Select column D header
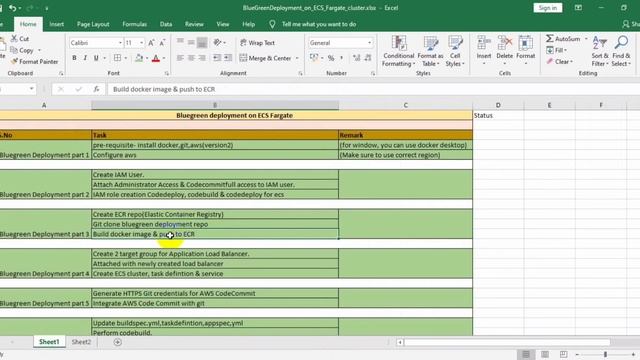This screenshot has width=640, height=360. tap(498, 105)
